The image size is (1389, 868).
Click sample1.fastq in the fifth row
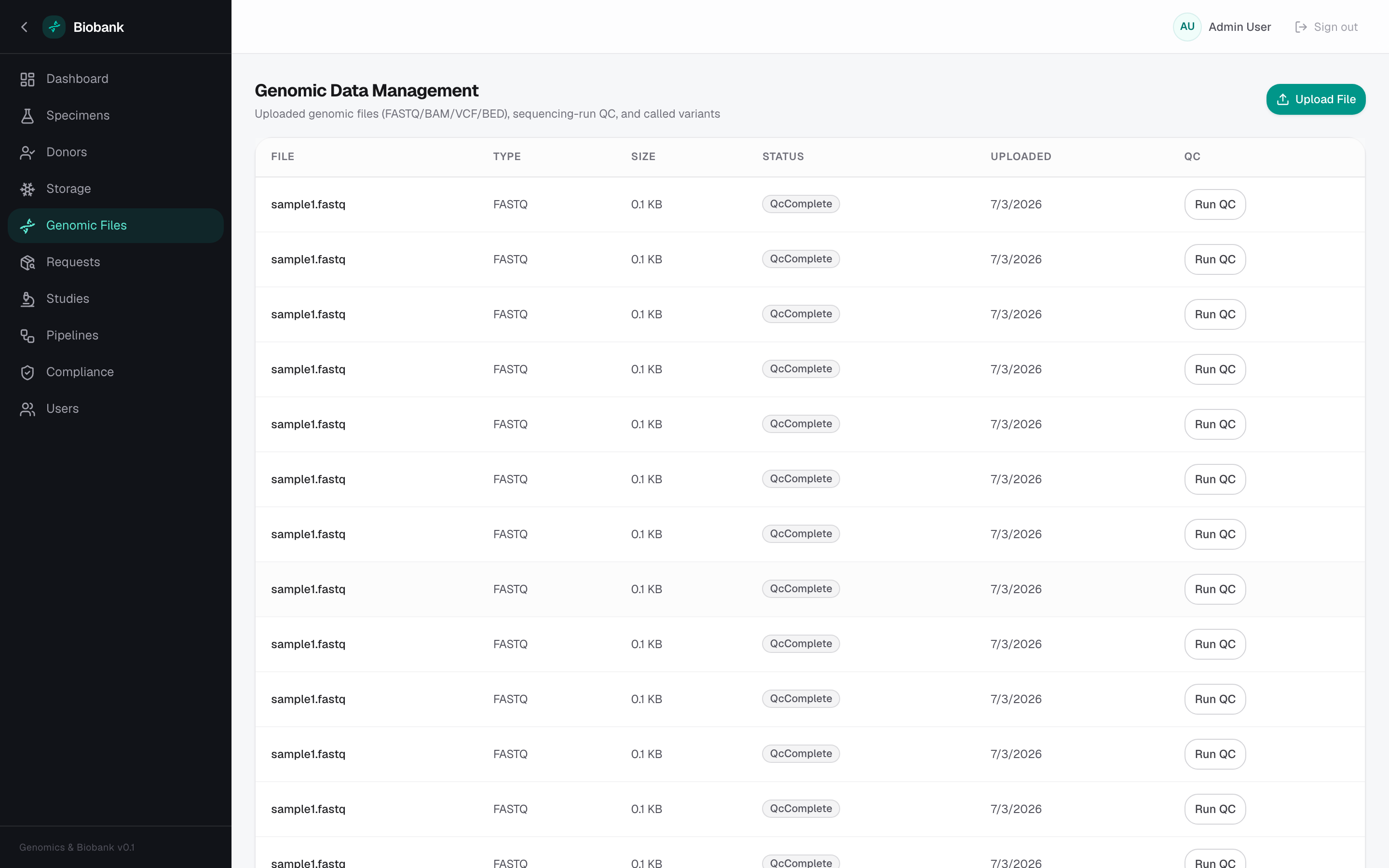(308, 424)
